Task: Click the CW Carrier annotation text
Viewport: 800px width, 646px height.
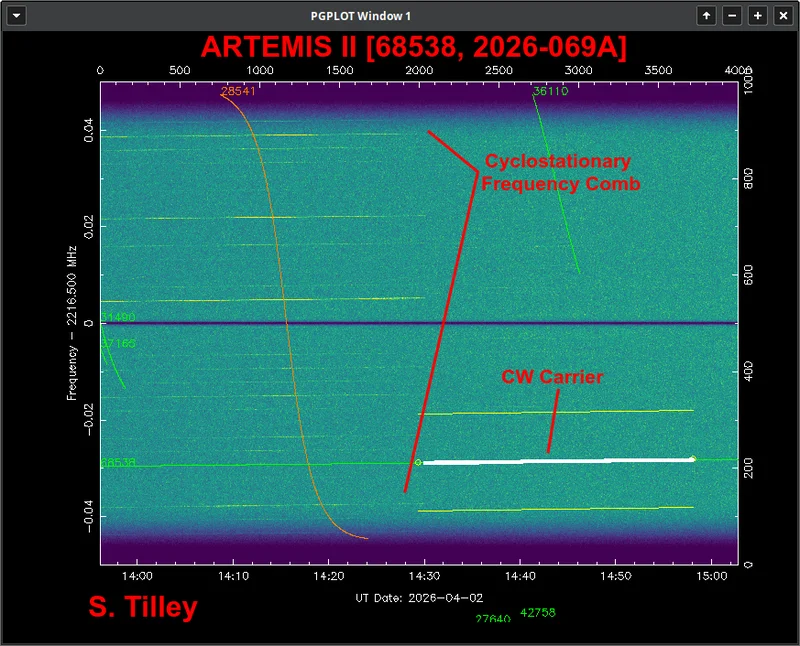Action: [x=552, y=377]
